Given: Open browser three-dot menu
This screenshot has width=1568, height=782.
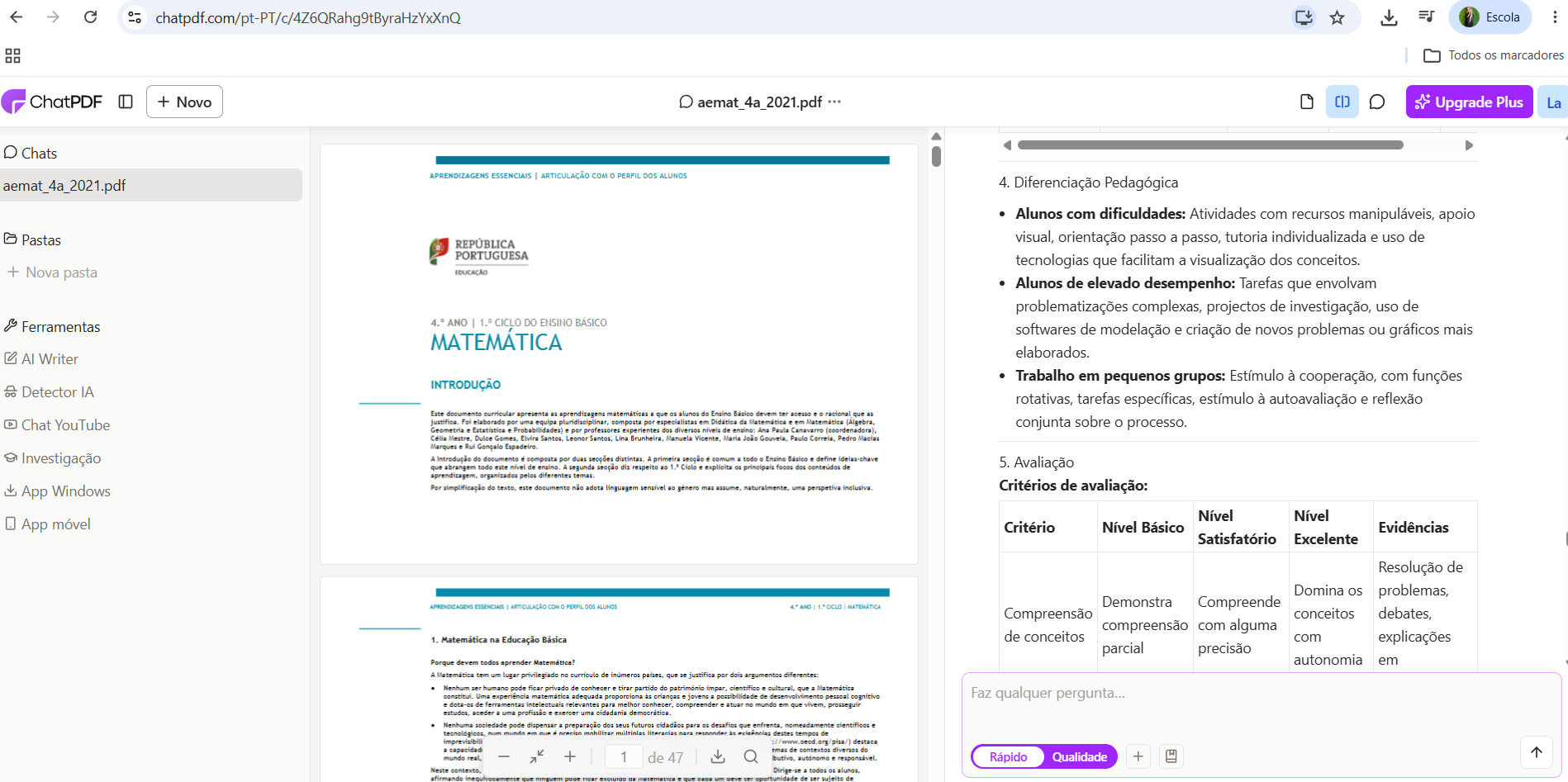Looking at the screenshot, I should click(x=1554, y=17).
